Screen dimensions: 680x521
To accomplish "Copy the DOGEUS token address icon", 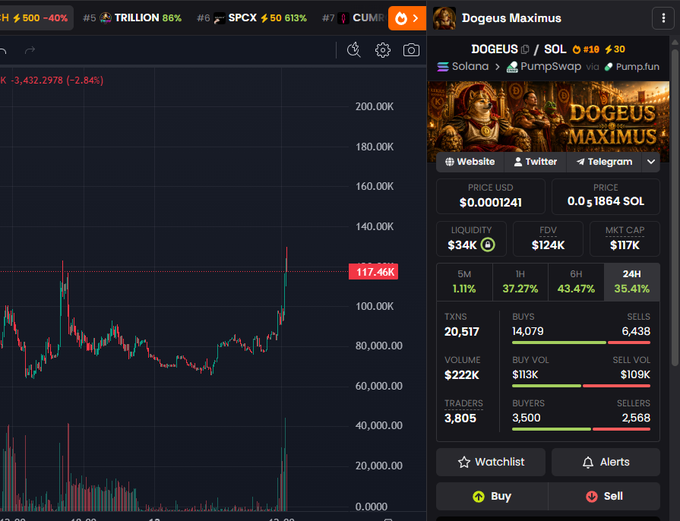I will [525, 49].
